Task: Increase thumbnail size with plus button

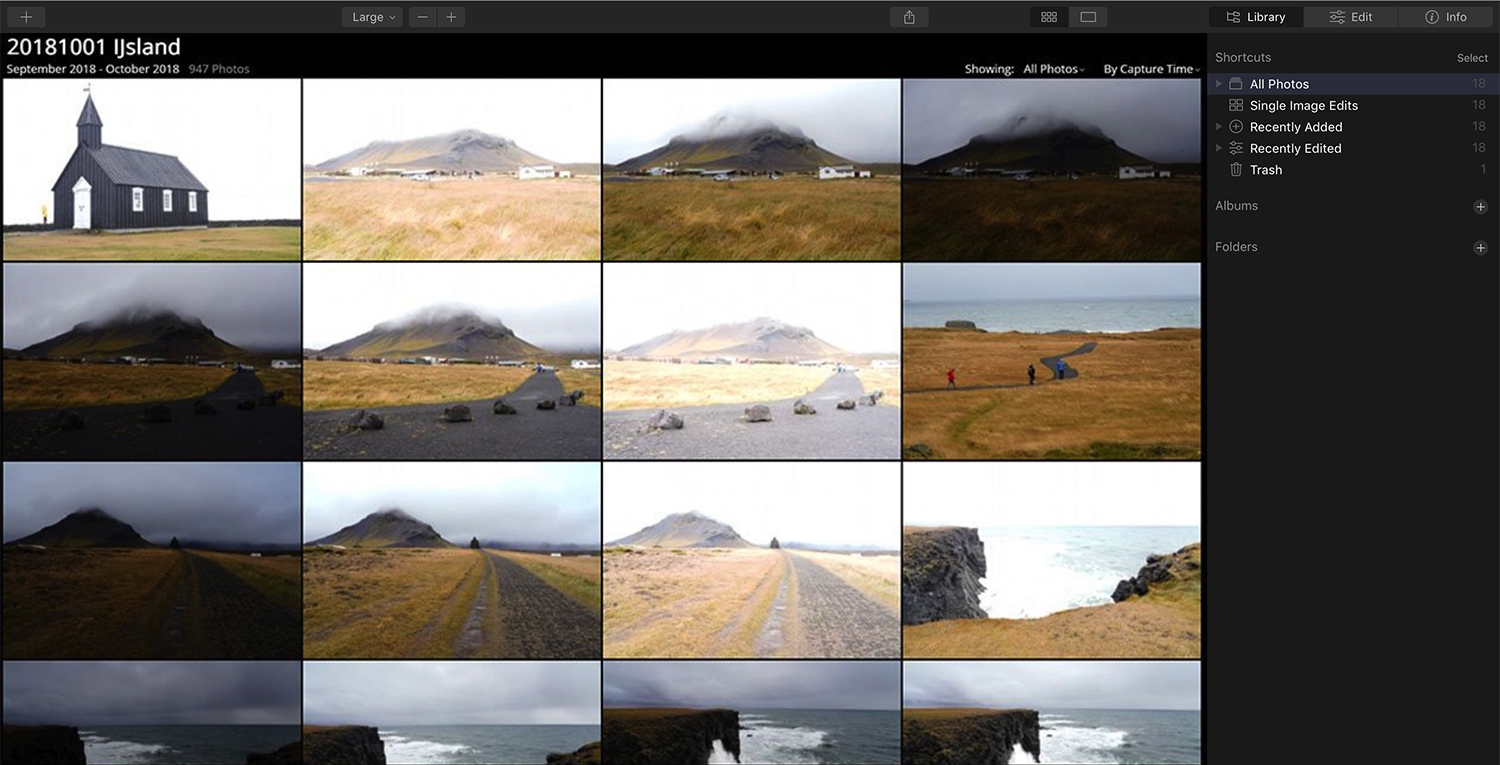Action: click(x=451, y=17)
